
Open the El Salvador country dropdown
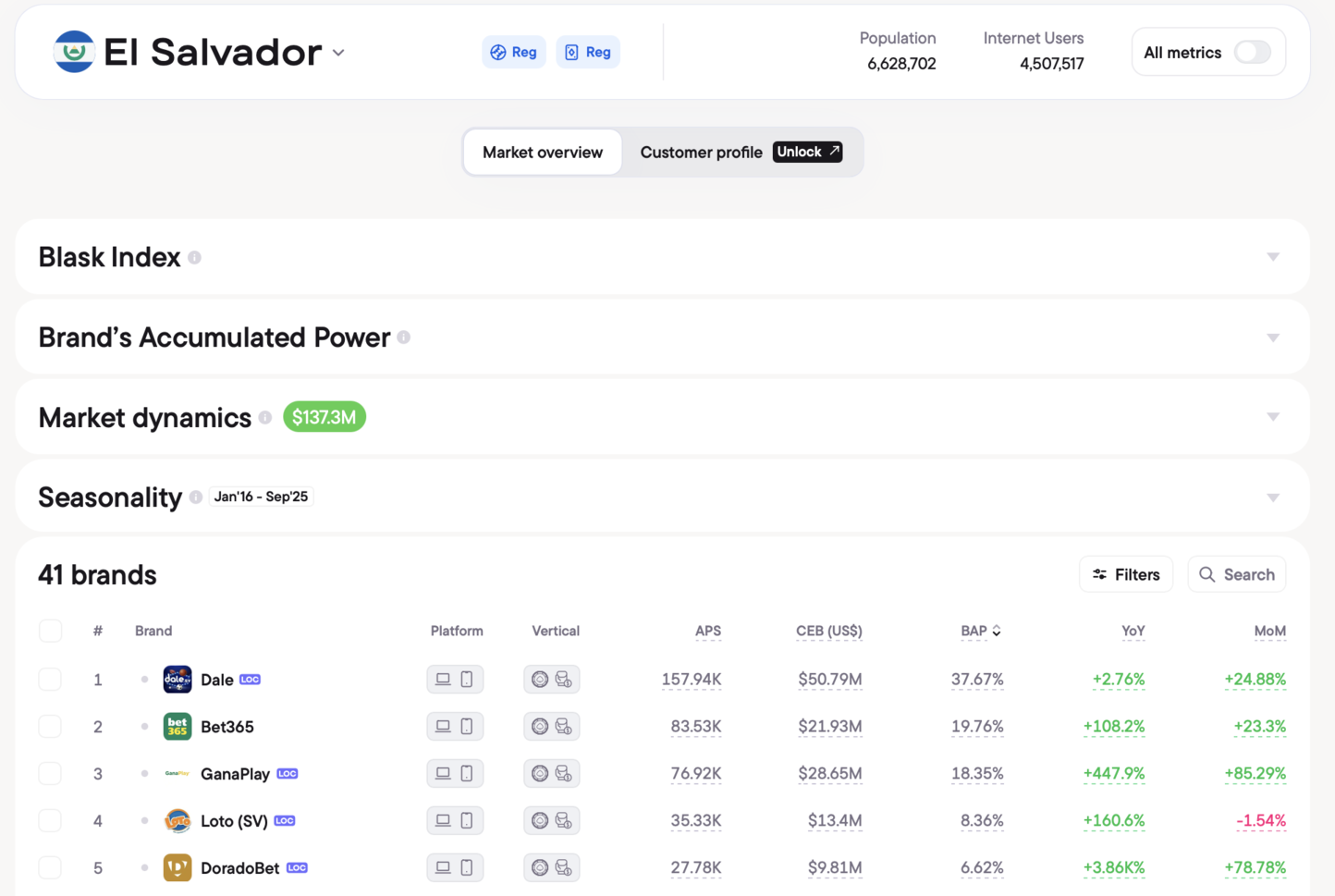(x=338, y=53)
